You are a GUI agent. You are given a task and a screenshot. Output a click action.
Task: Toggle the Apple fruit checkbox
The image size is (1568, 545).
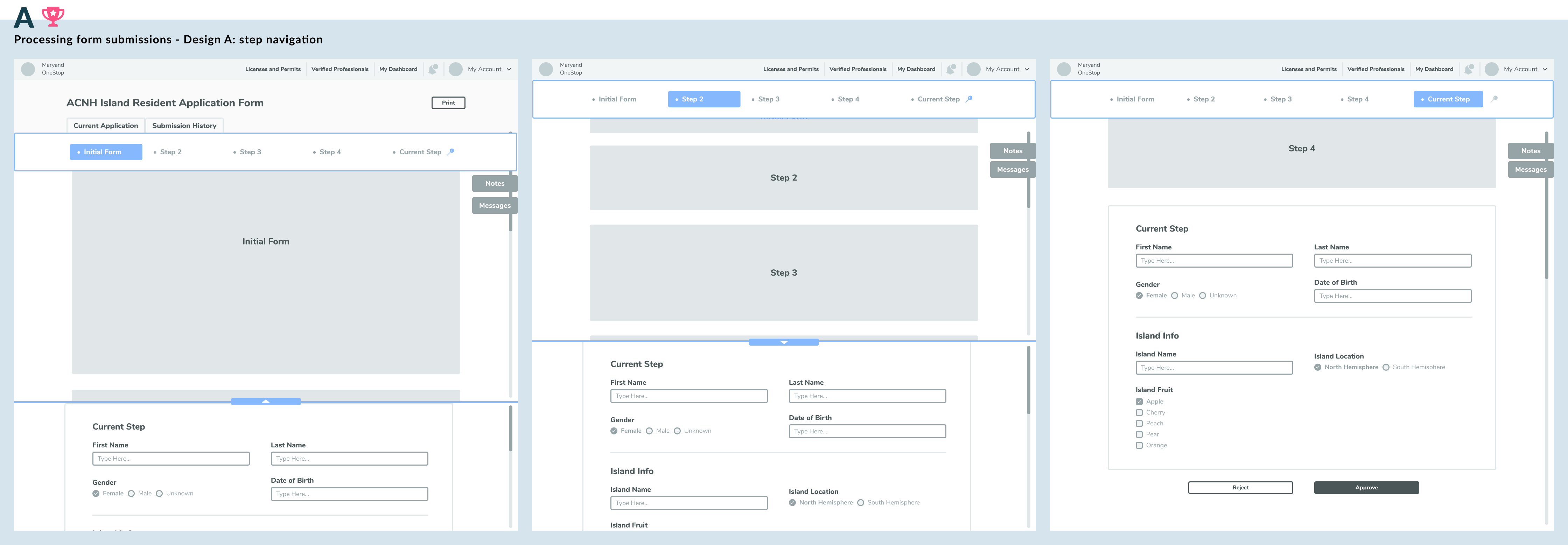point(1140,402)
